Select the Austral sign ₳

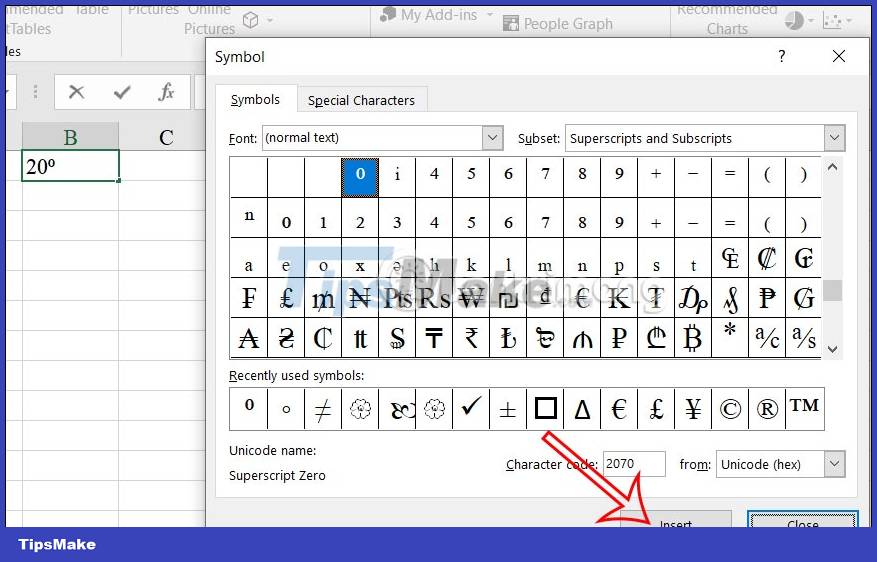249,338
